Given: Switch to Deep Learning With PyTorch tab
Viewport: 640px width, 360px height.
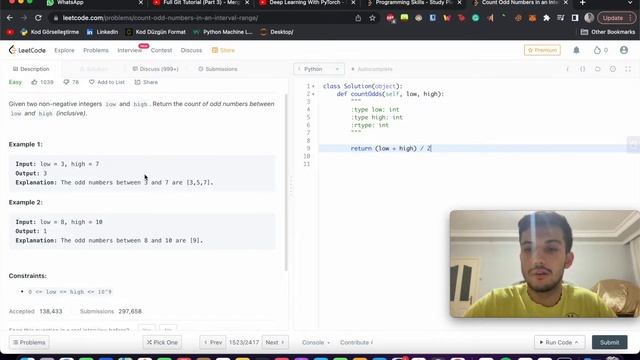Looking at the screenshot, I should pyautogui.click(x=306, y=3).
